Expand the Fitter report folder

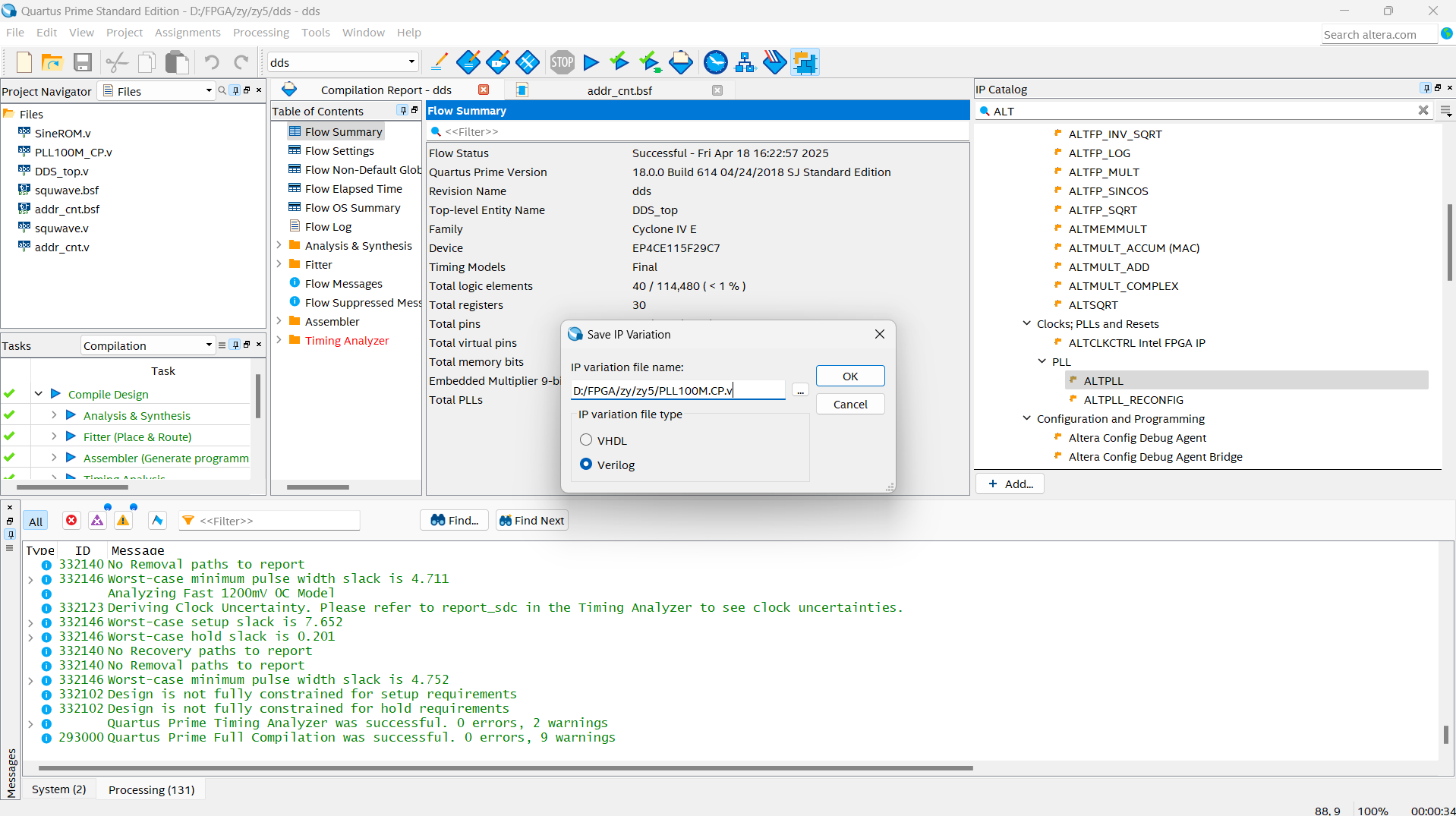(x=279, y=264)
